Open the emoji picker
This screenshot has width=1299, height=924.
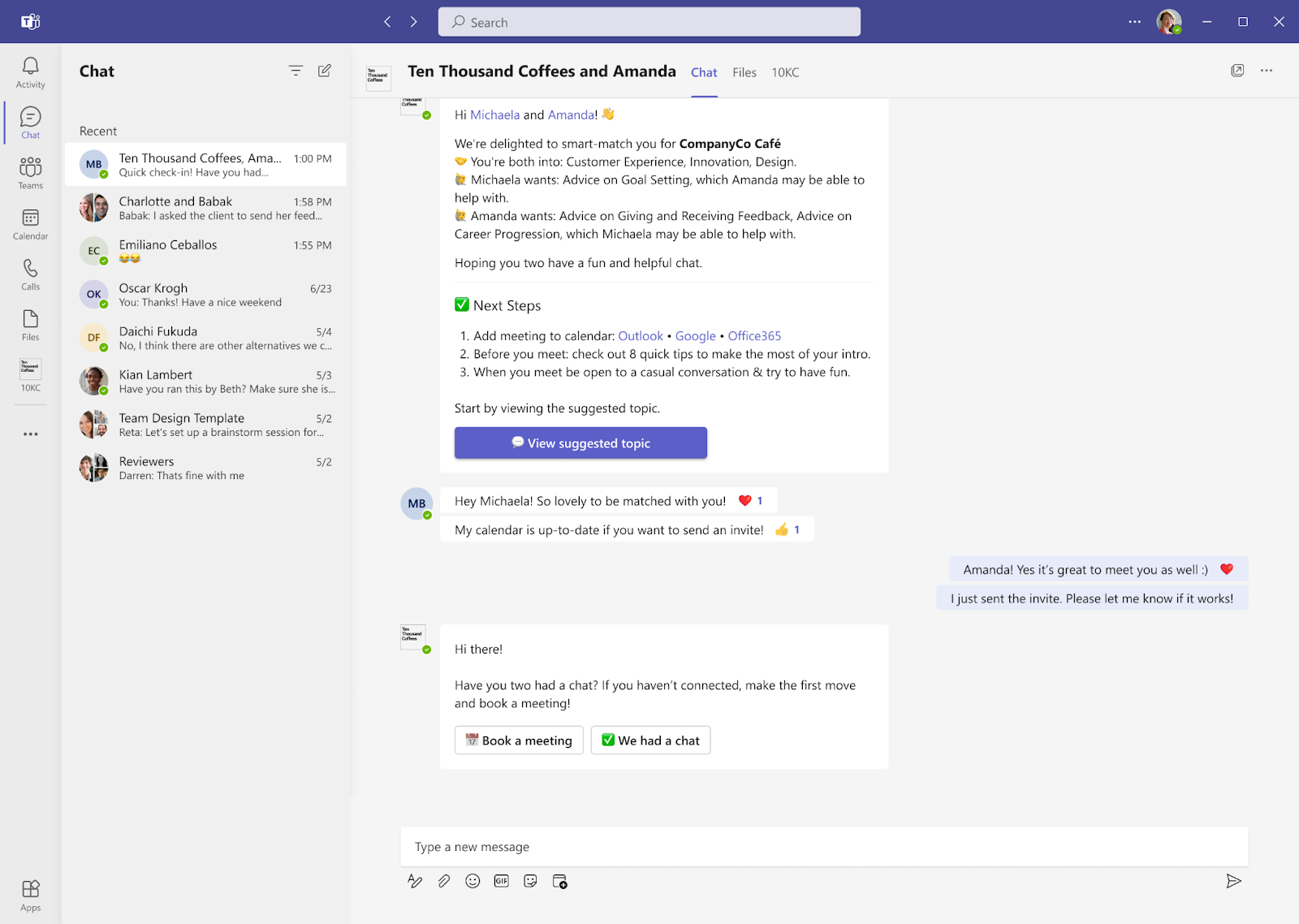[473, 881]
